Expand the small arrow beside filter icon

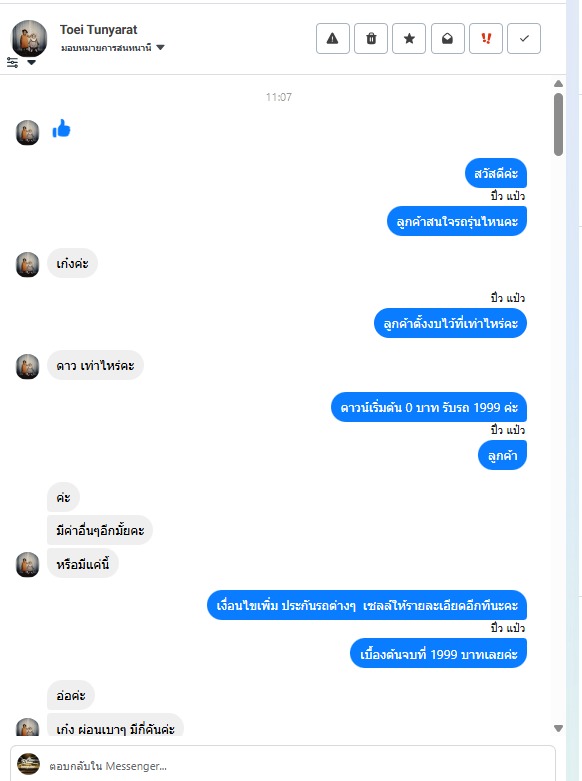31,63
